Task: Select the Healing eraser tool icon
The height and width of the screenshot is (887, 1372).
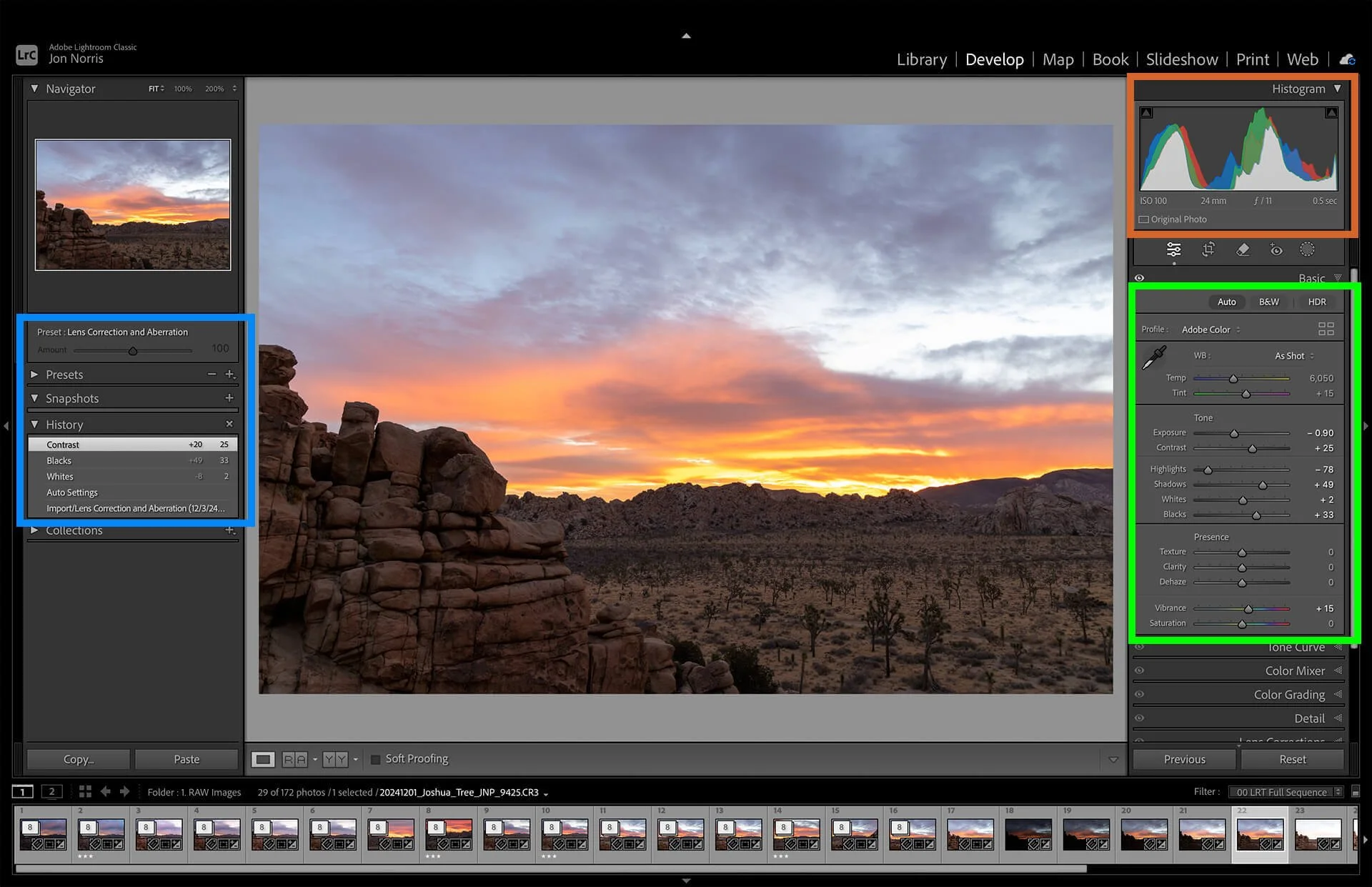Action: [1243, 249]
